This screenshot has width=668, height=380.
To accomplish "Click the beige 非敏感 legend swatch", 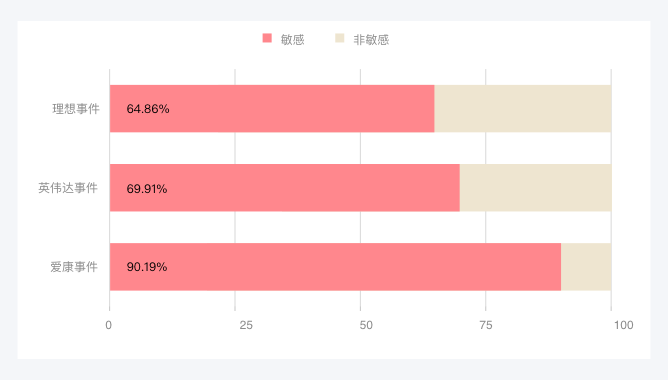I will tap(340, 38).
